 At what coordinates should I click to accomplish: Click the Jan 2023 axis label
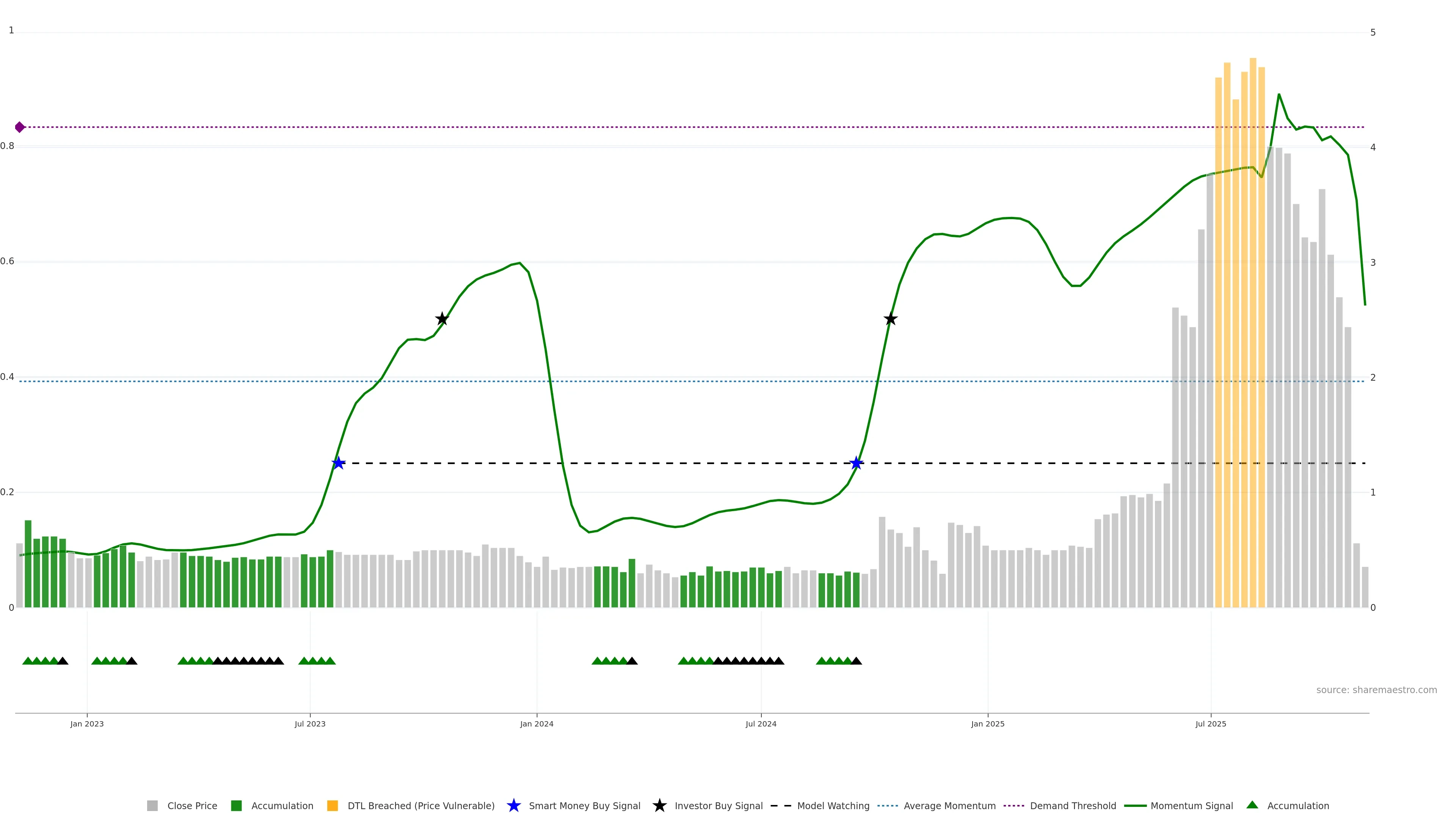point(87,723)
